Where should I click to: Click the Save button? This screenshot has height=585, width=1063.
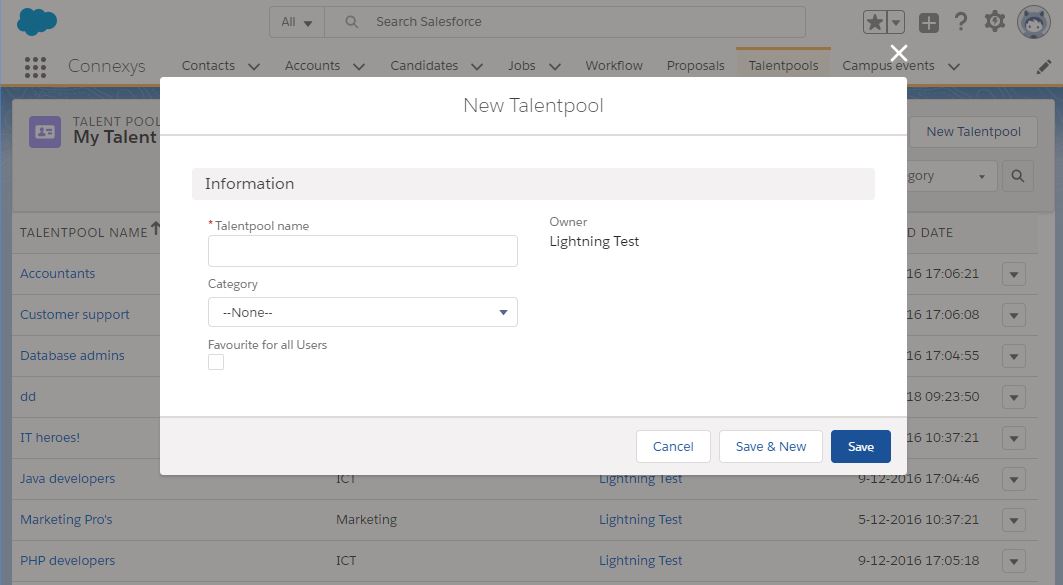(861, 447)
